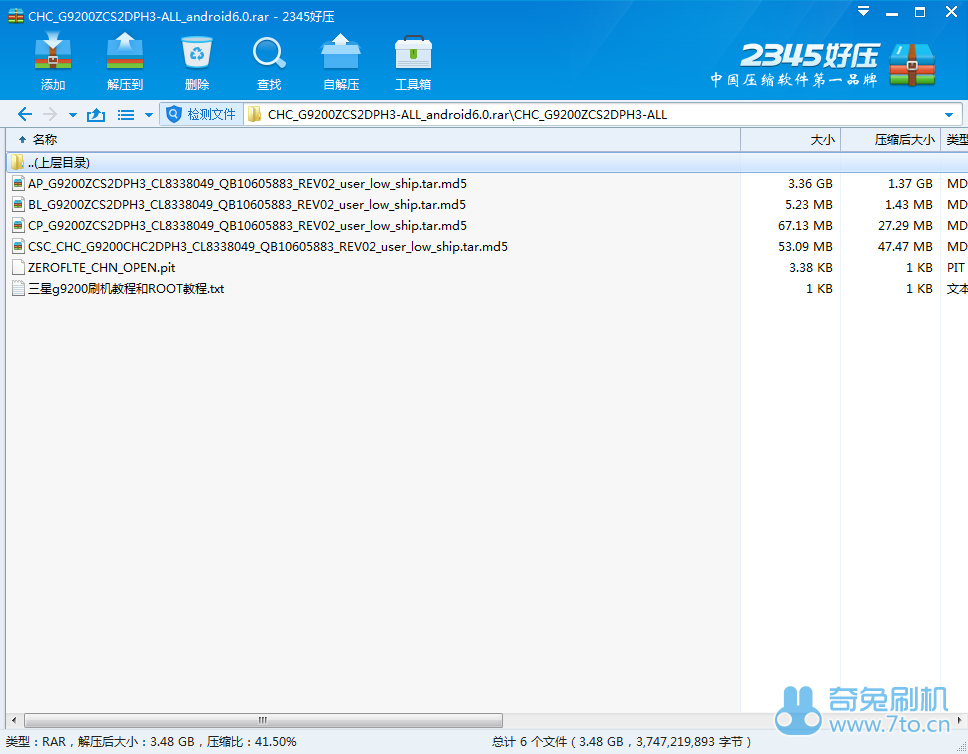
Task: Open the navigation history dropdown arrow
Action: pos(73,115)
